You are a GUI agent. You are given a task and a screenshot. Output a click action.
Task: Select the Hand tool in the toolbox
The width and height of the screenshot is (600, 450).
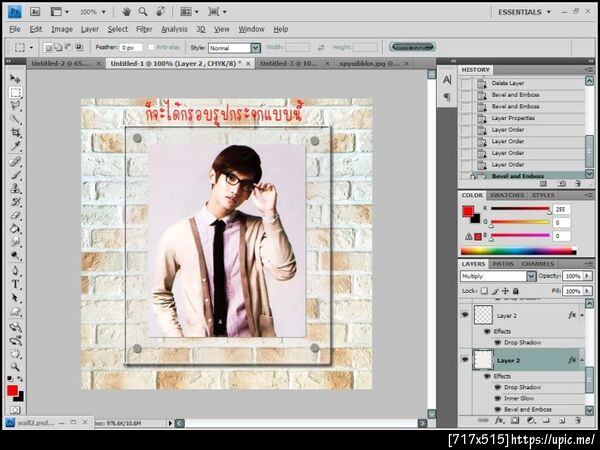15,353
